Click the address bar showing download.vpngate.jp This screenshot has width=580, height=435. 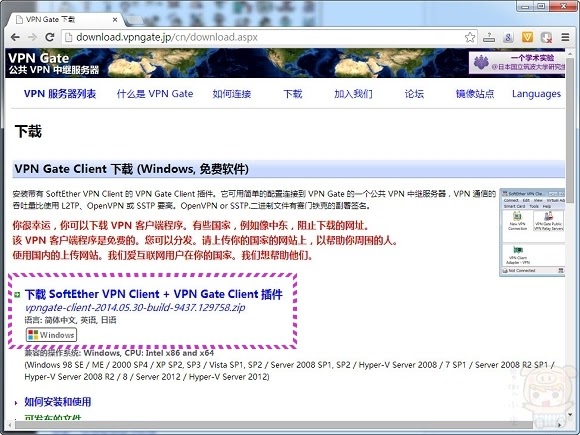264,37
